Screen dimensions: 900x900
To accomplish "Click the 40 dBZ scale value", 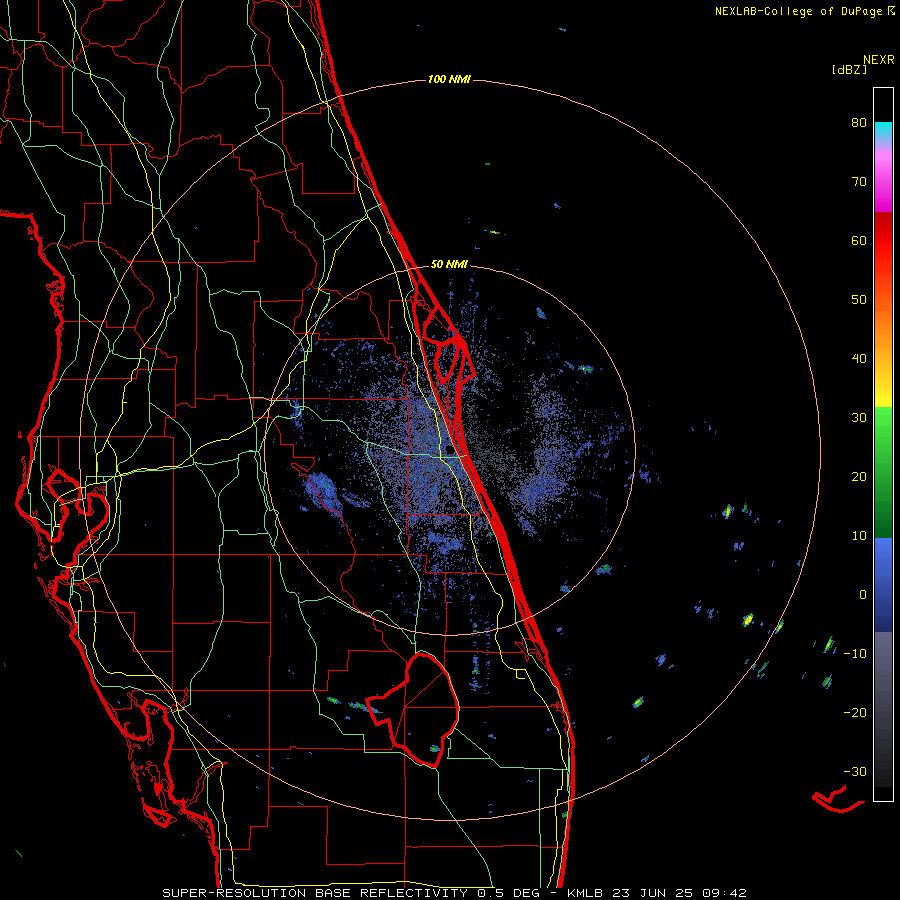I will pos(859,359).
